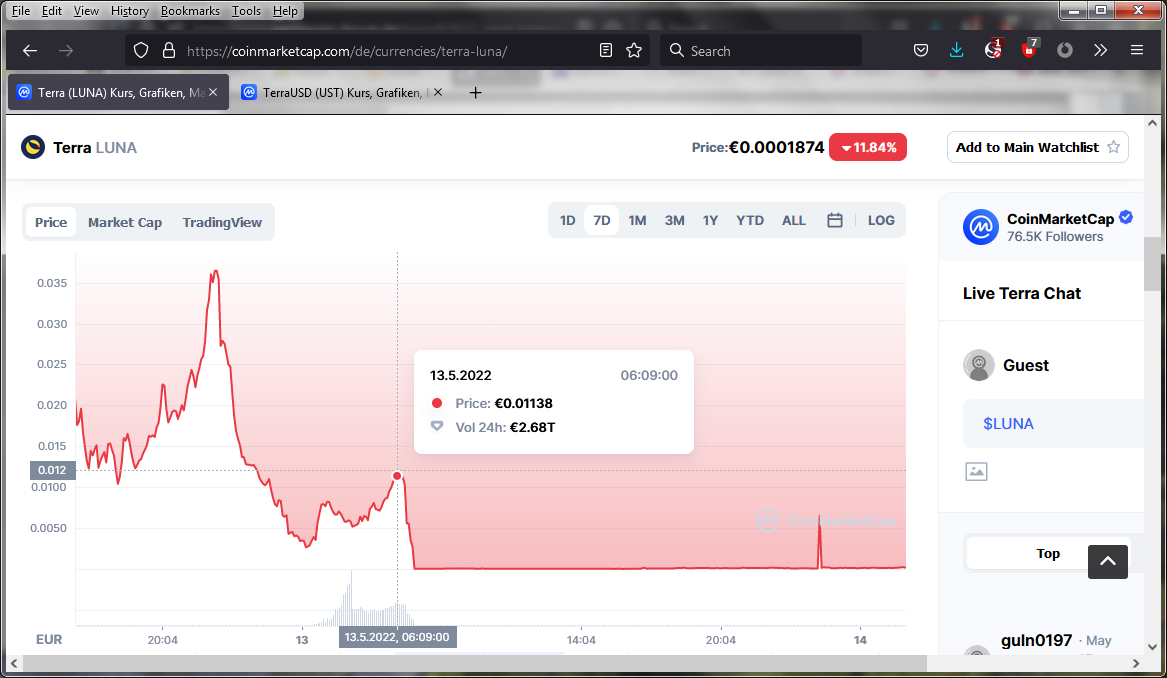Open the calendar date range picker

coord(835,220)
